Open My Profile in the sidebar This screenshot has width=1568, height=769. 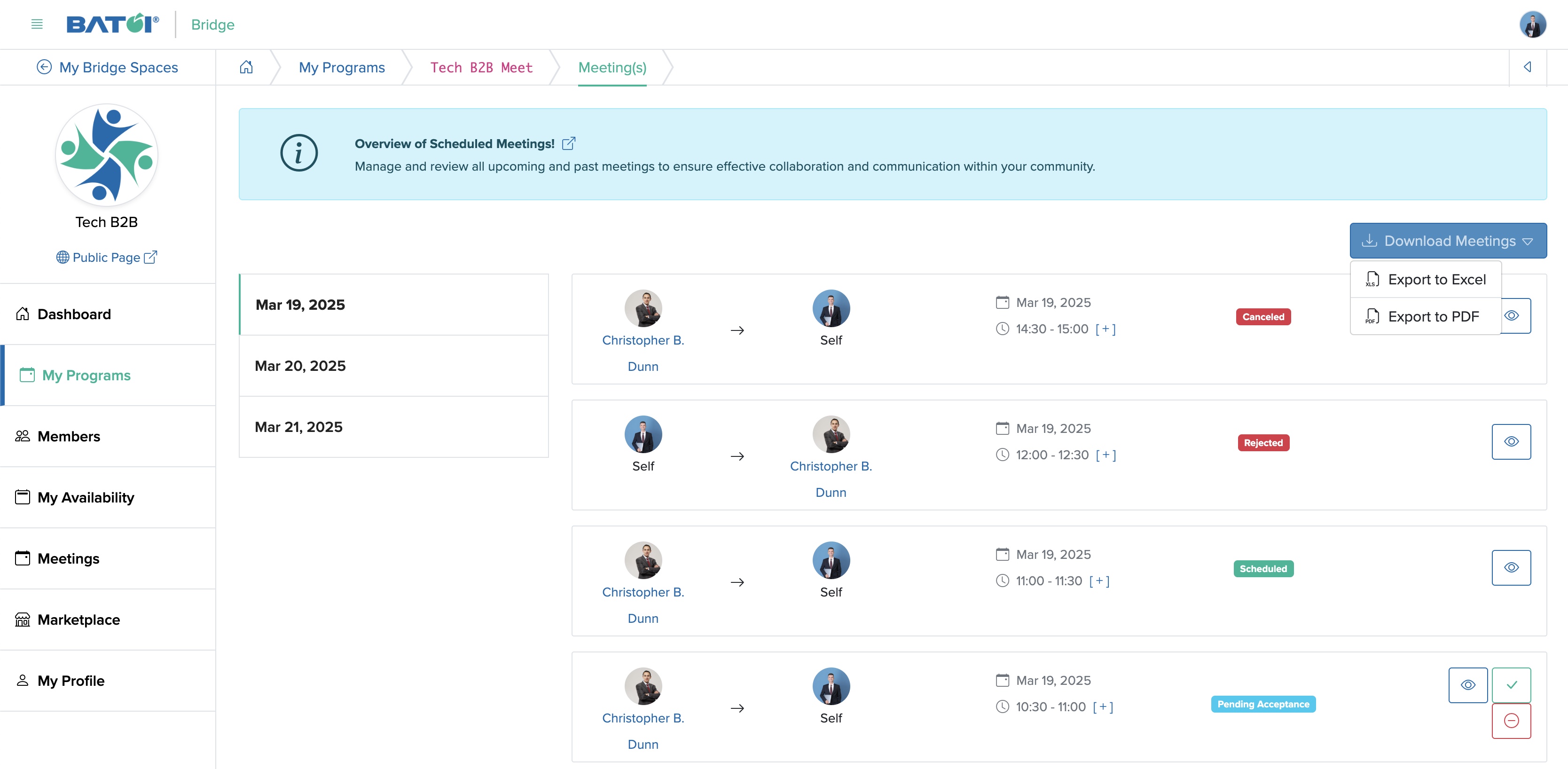[108, 681]
